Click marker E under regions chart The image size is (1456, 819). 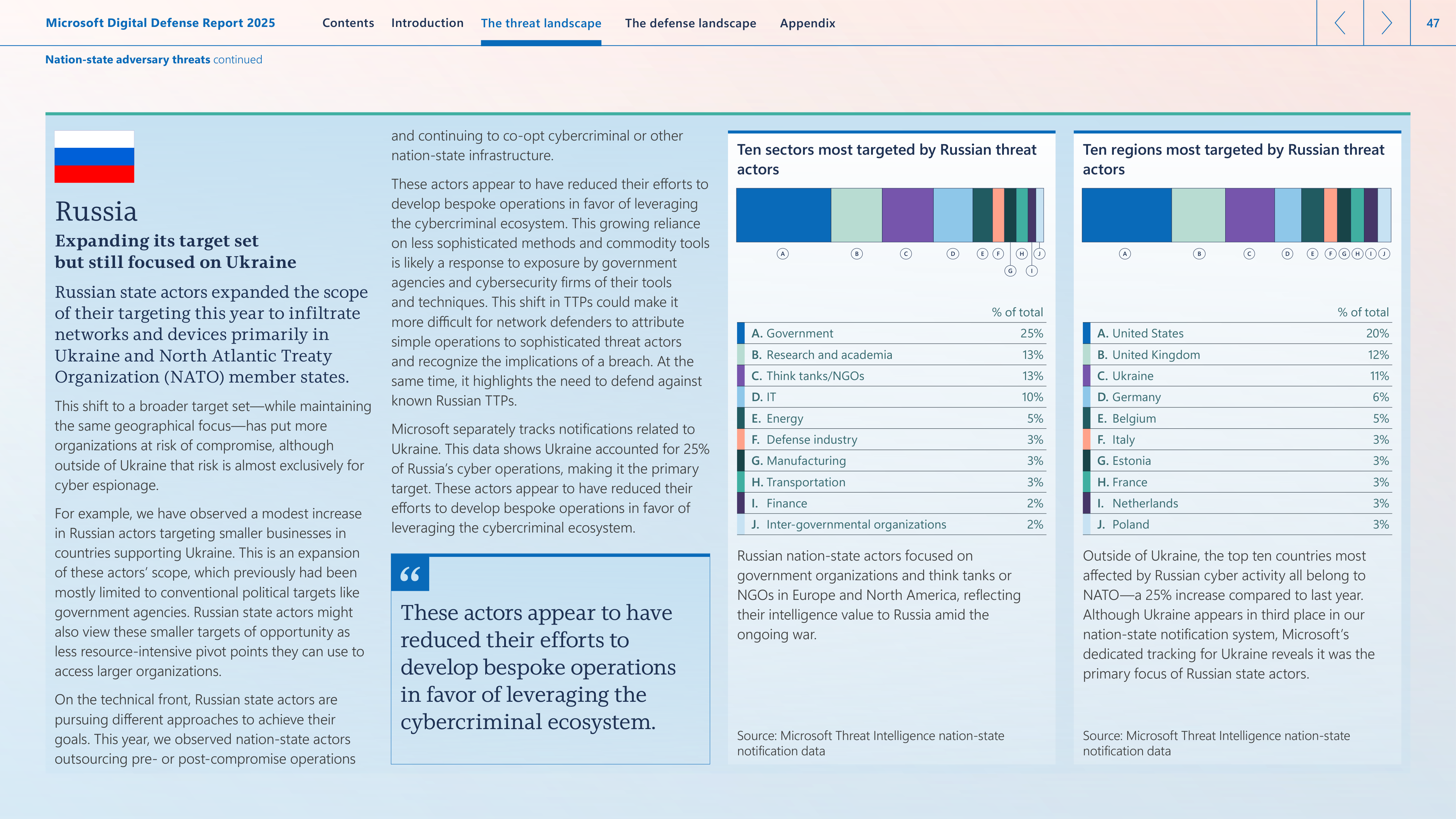1313,254
